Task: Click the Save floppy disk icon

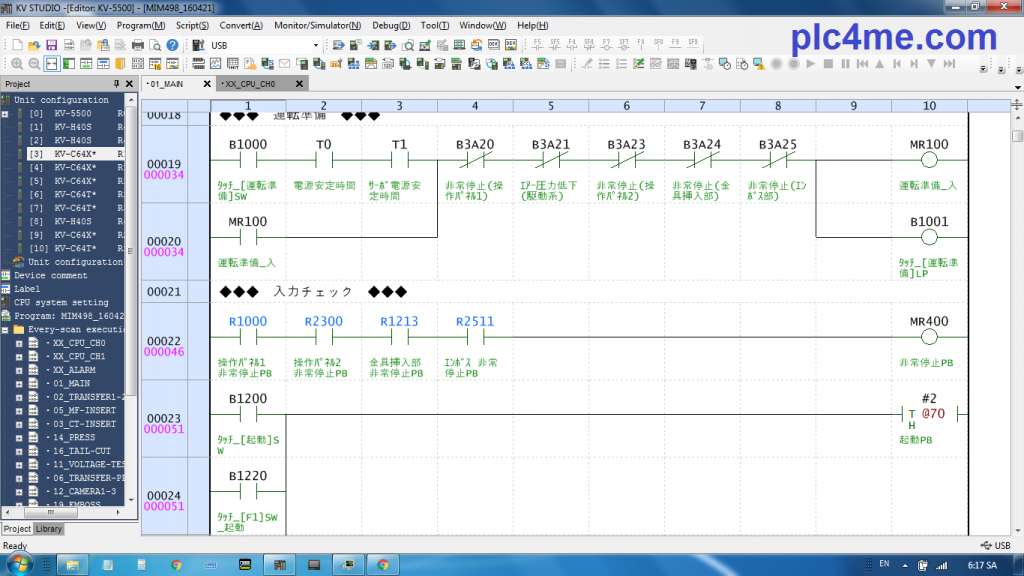Action: pos(51,45)
